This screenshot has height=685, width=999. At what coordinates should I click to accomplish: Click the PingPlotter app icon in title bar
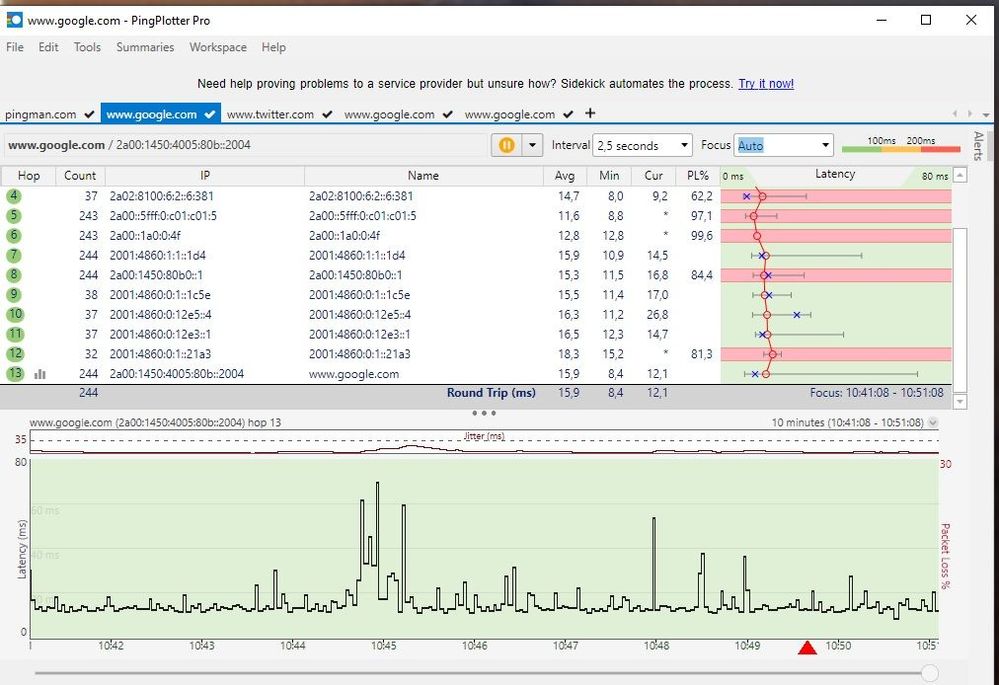(13, 20)
